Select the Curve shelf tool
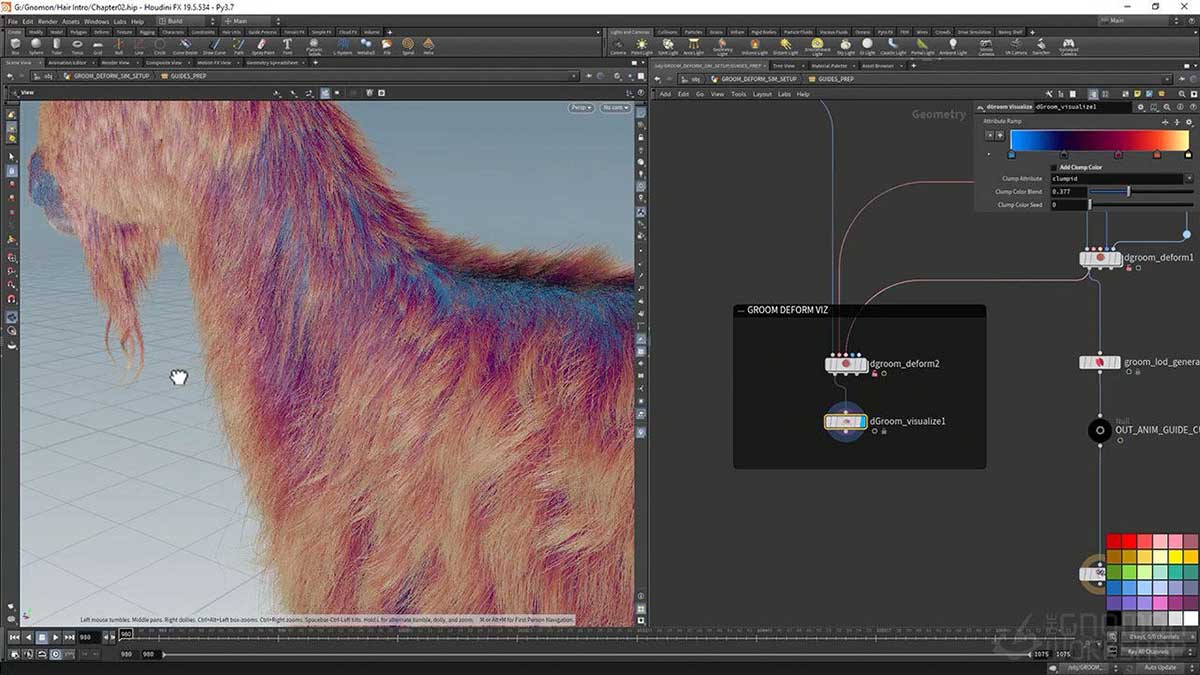This screenshot has height=675, width=1200. pos(184,45)
